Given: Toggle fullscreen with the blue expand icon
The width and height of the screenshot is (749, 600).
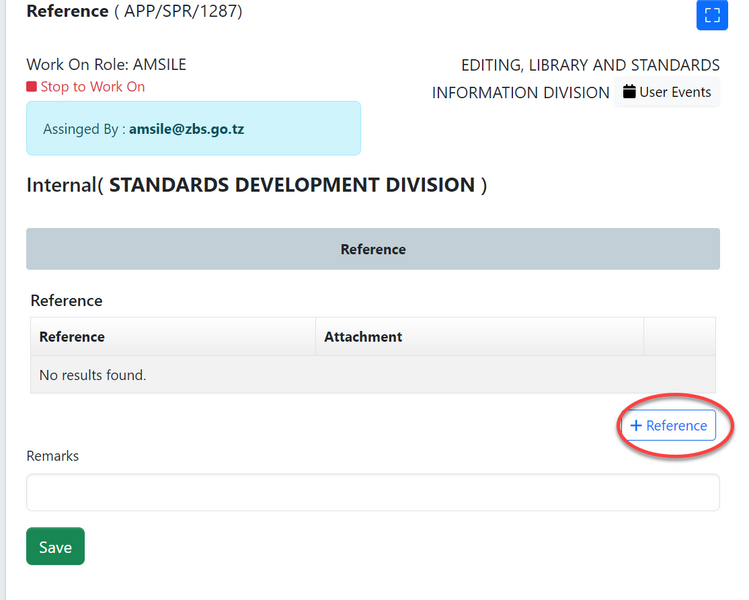Looking at the screenshot, I should [x=711, y=15].
